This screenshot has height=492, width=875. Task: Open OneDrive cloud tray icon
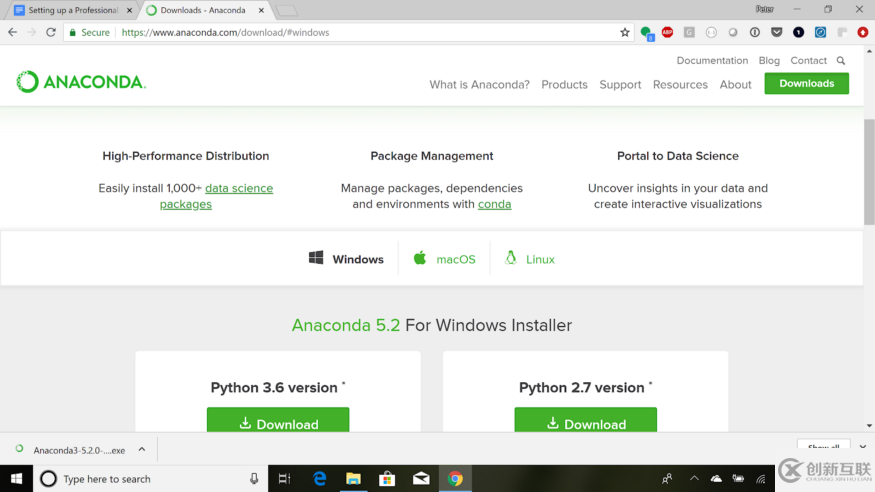[x=716, y=479]
